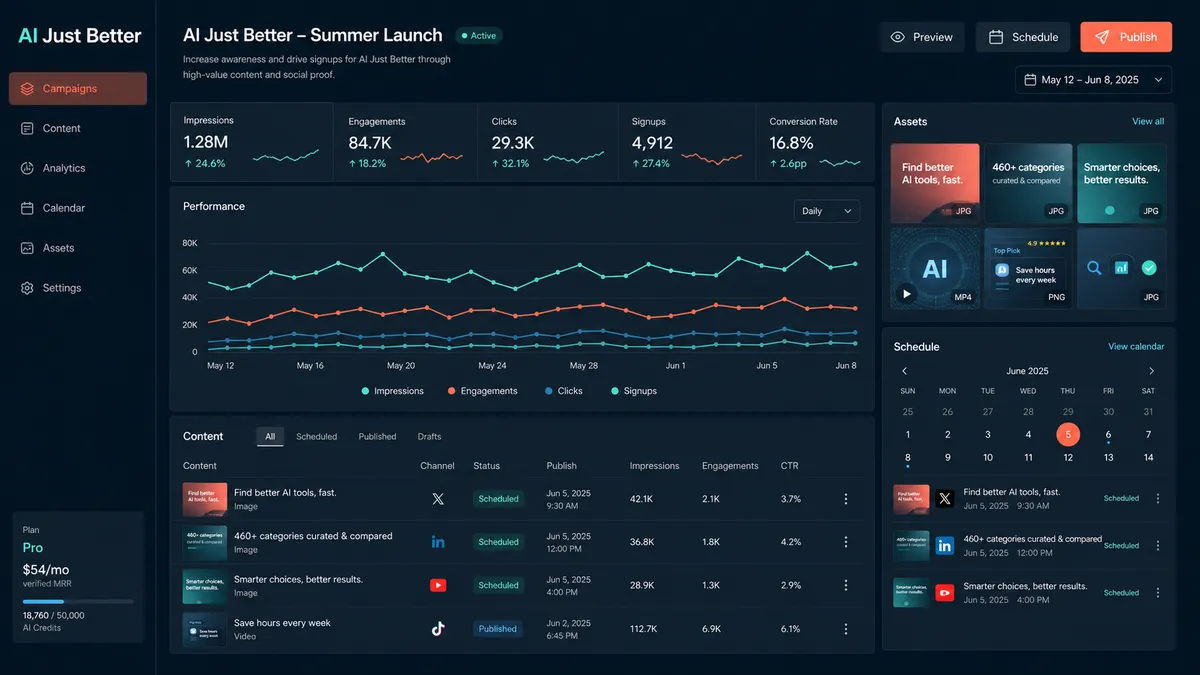Toggle Engagements series in chart legend
The image size is (1200, 675).
point(482,391)
